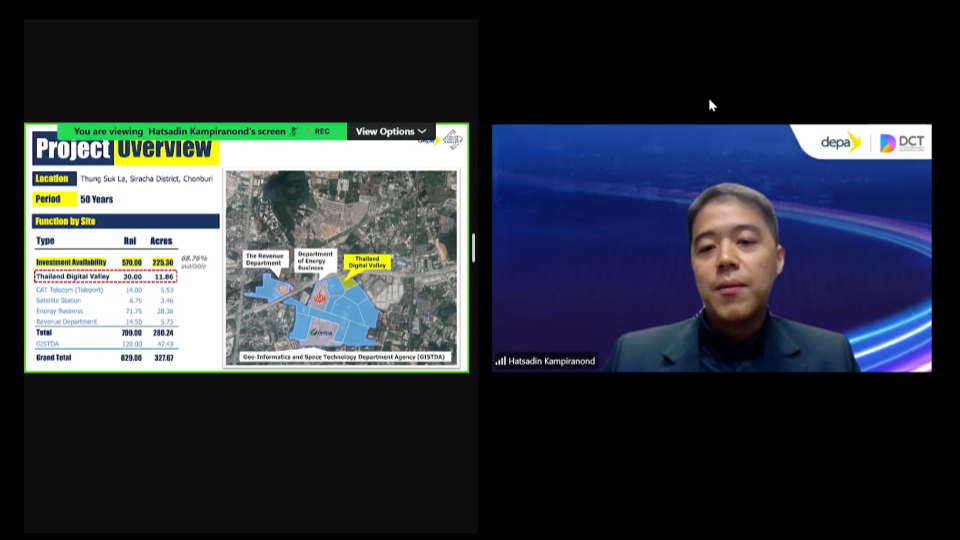Click the annotation pen icon in green banner
Viewport: 960px width, 540px height.
(294, 131)
